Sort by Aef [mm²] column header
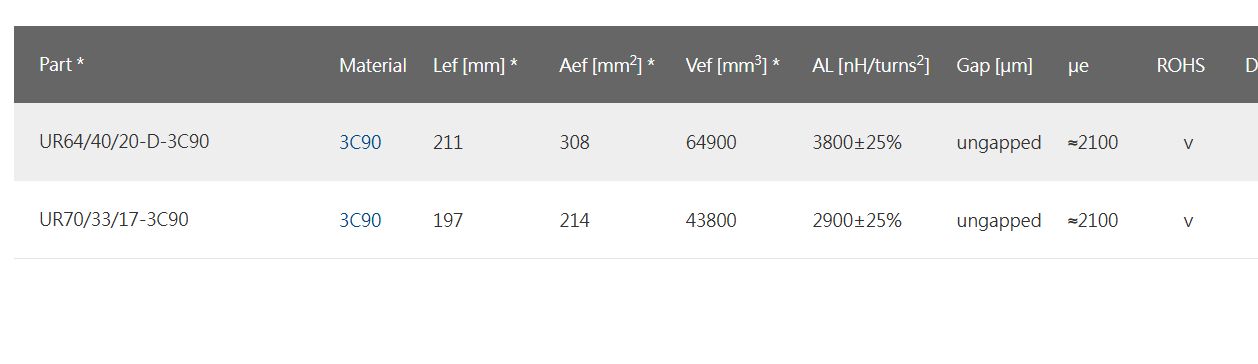The height and width of the screenshot is (364, 1258). coord(607,65)
